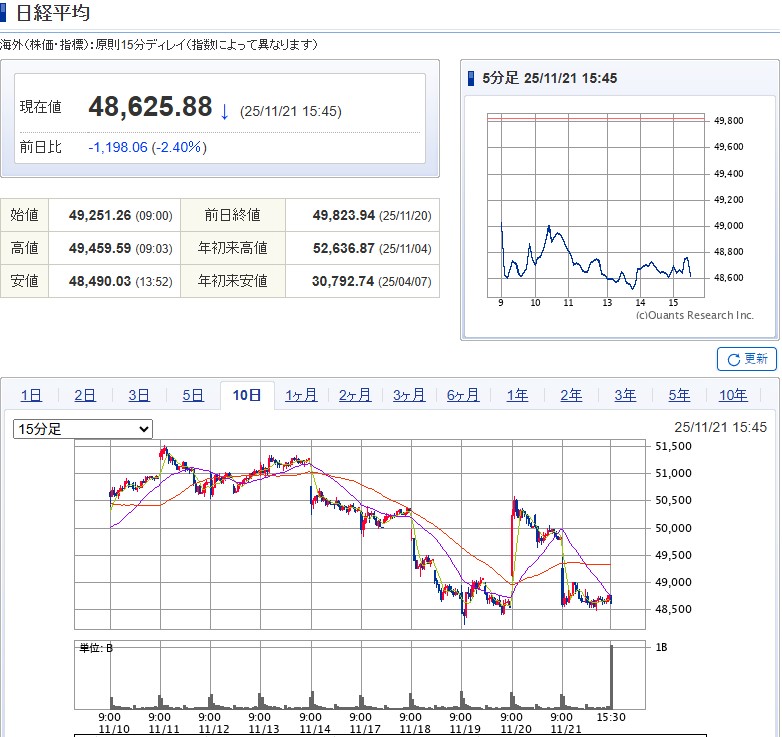Open the 15分足 interval dropdown
782x737 pixels.
(x=83, y=429)
